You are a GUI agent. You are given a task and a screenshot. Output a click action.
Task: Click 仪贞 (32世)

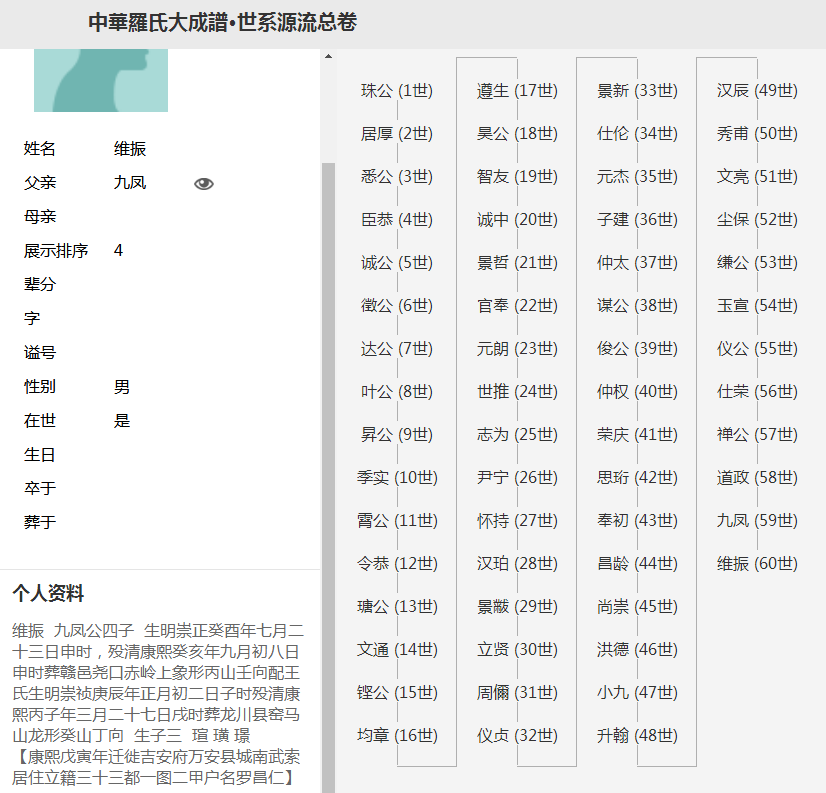tap(517, 736)
